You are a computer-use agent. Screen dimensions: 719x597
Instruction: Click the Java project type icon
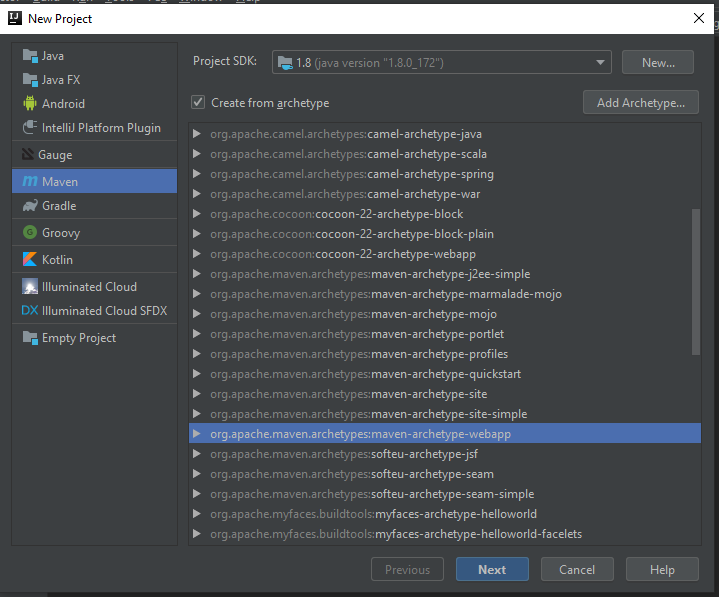click(30, 56)
